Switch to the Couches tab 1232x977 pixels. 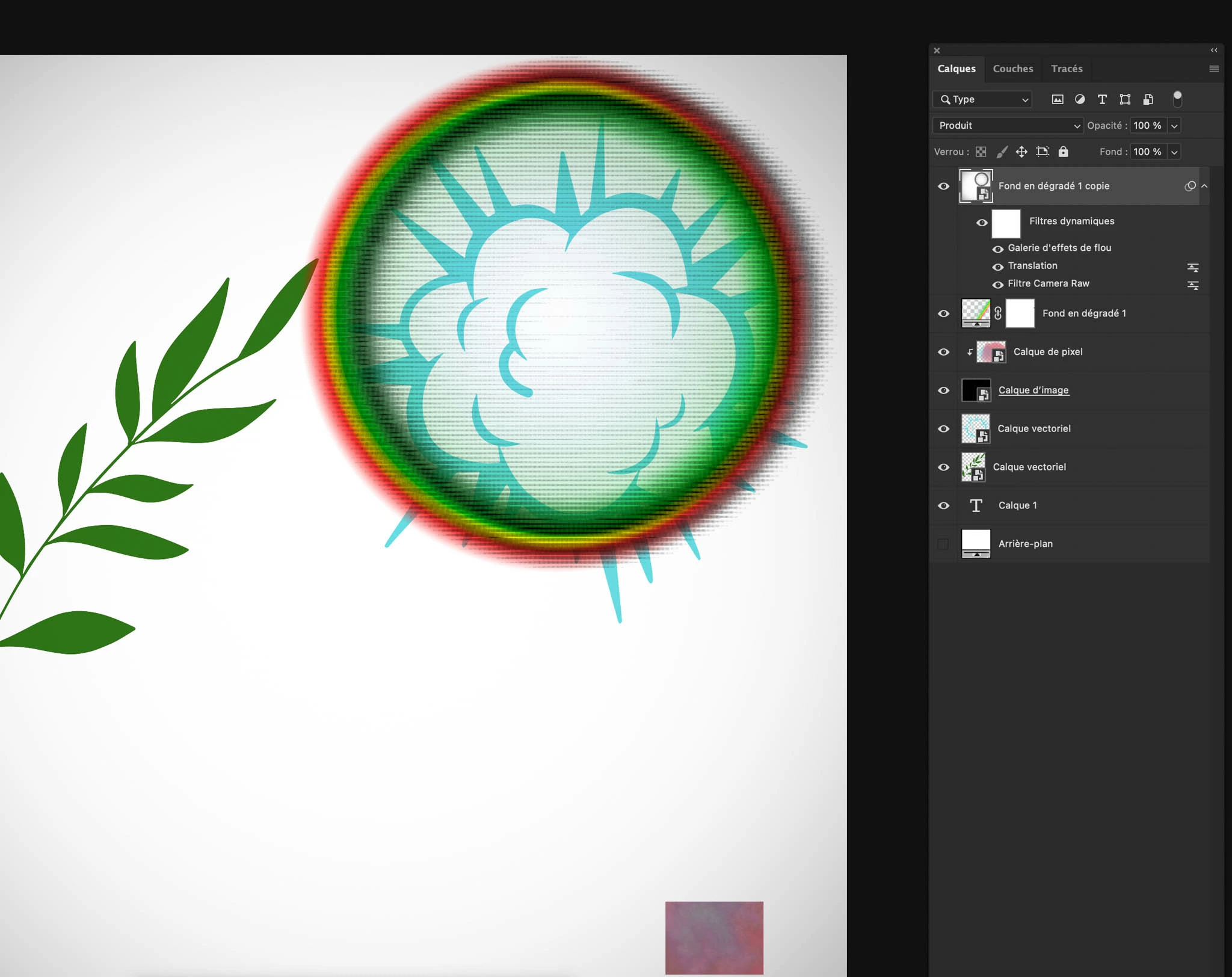[1013, 69]
